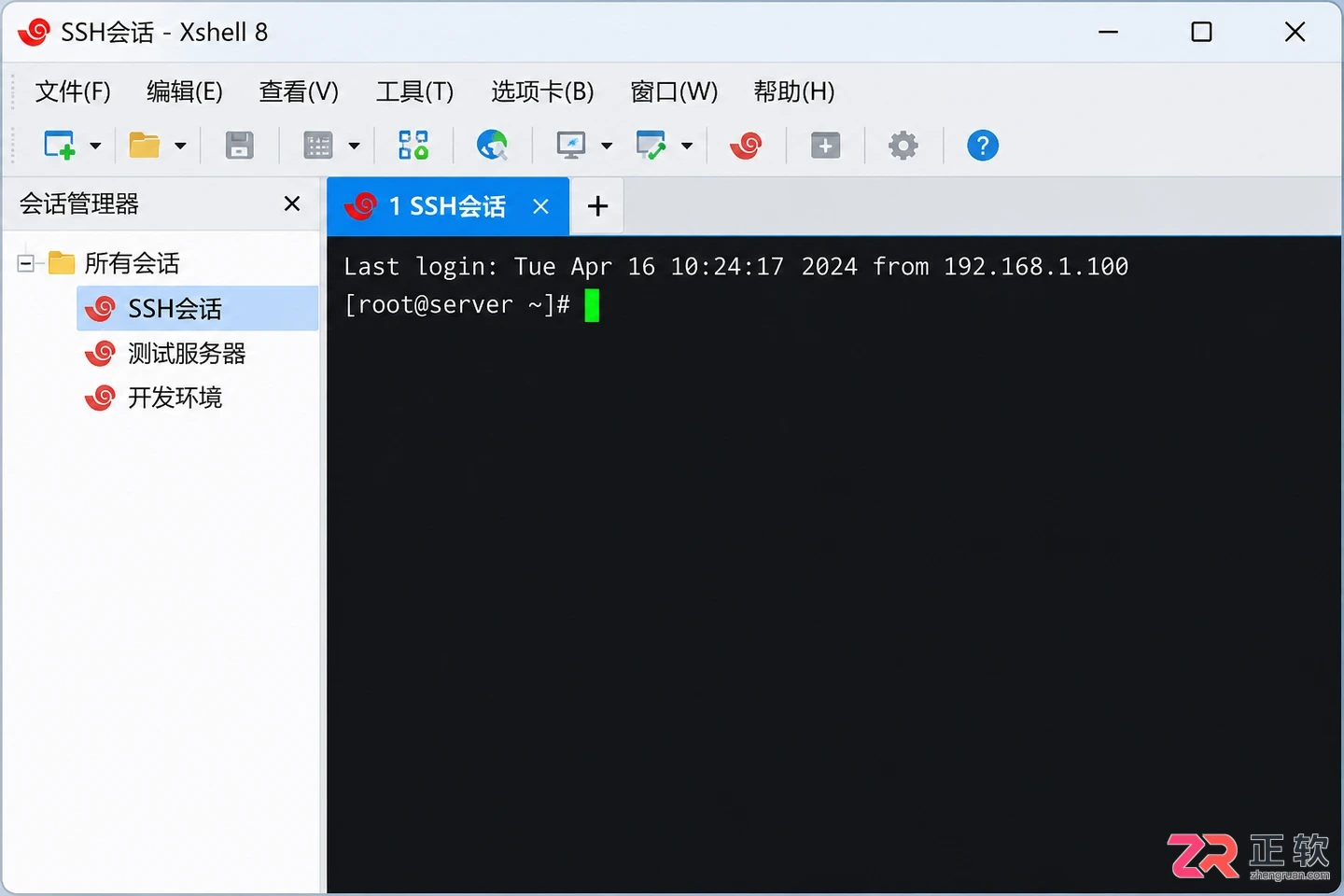
Task: Open settings via the gear icon
Action: [903, 146]
